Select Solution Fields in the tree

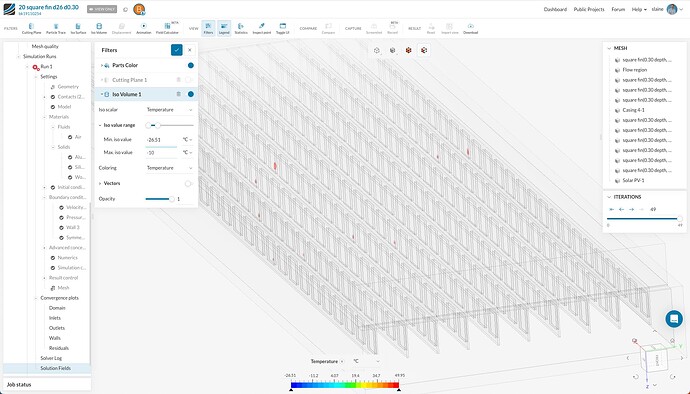coord(55,368)
